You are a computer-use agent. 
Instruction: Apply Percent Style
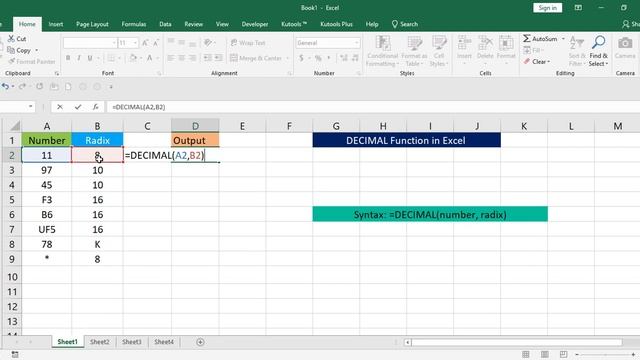tap(318, 58)
